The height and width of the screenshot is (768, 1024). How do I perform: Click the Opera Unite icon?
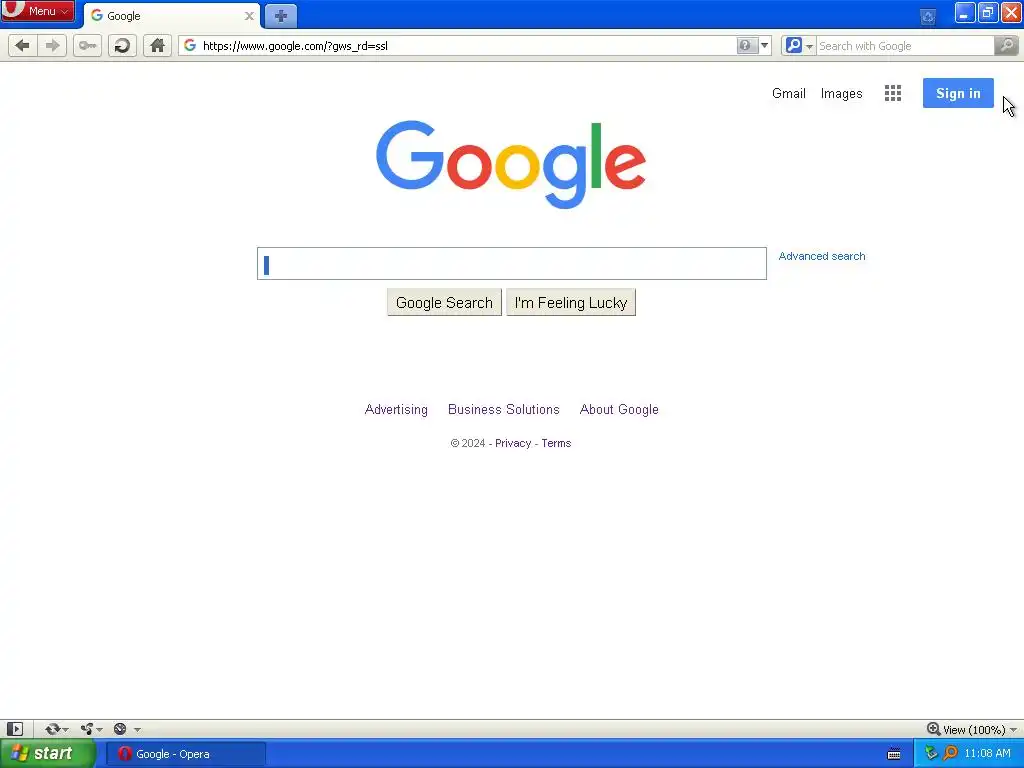tap(87, 729)
